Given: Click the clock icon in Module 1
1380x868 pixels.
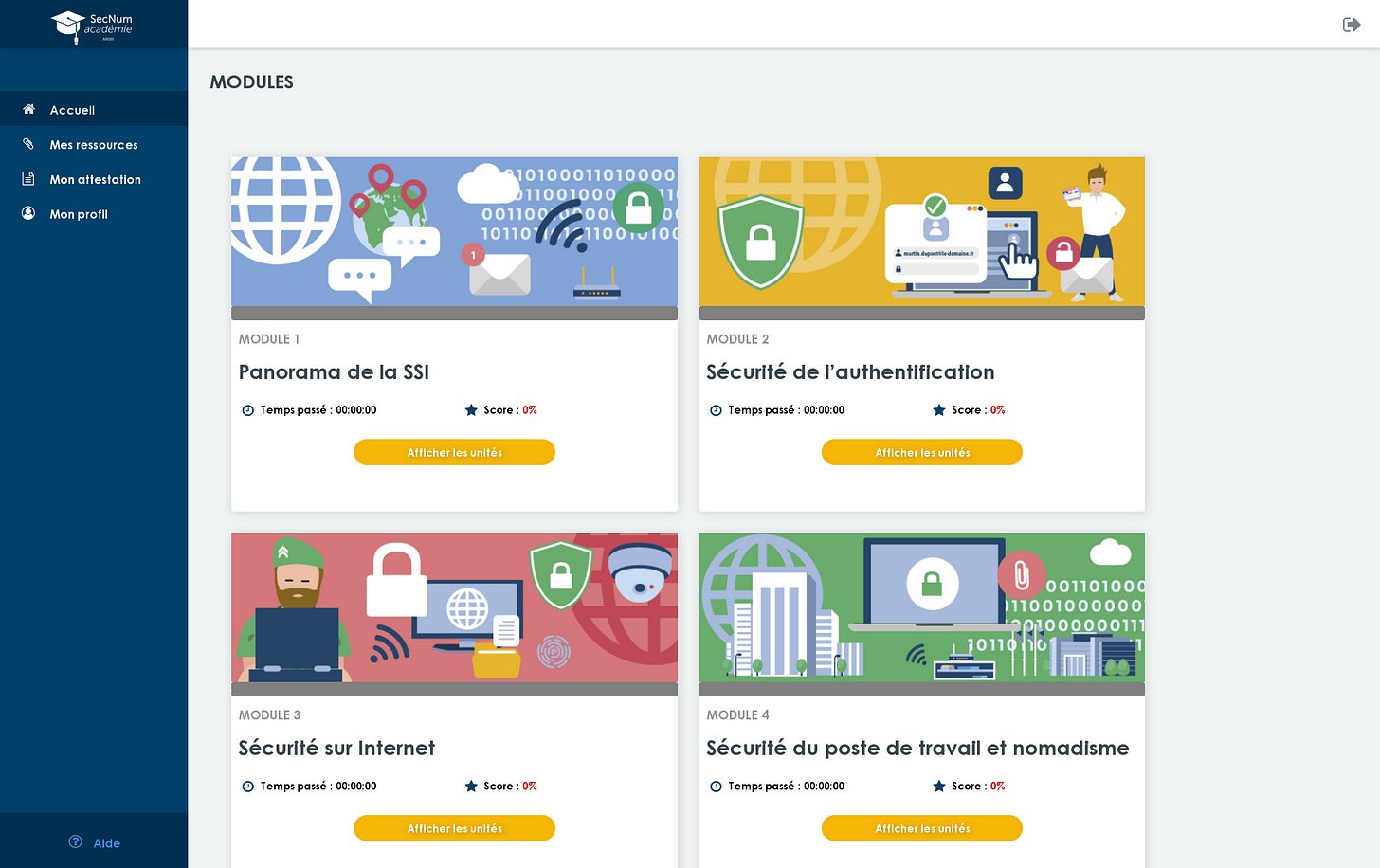Looking at the screenshot, I should 248,410.
